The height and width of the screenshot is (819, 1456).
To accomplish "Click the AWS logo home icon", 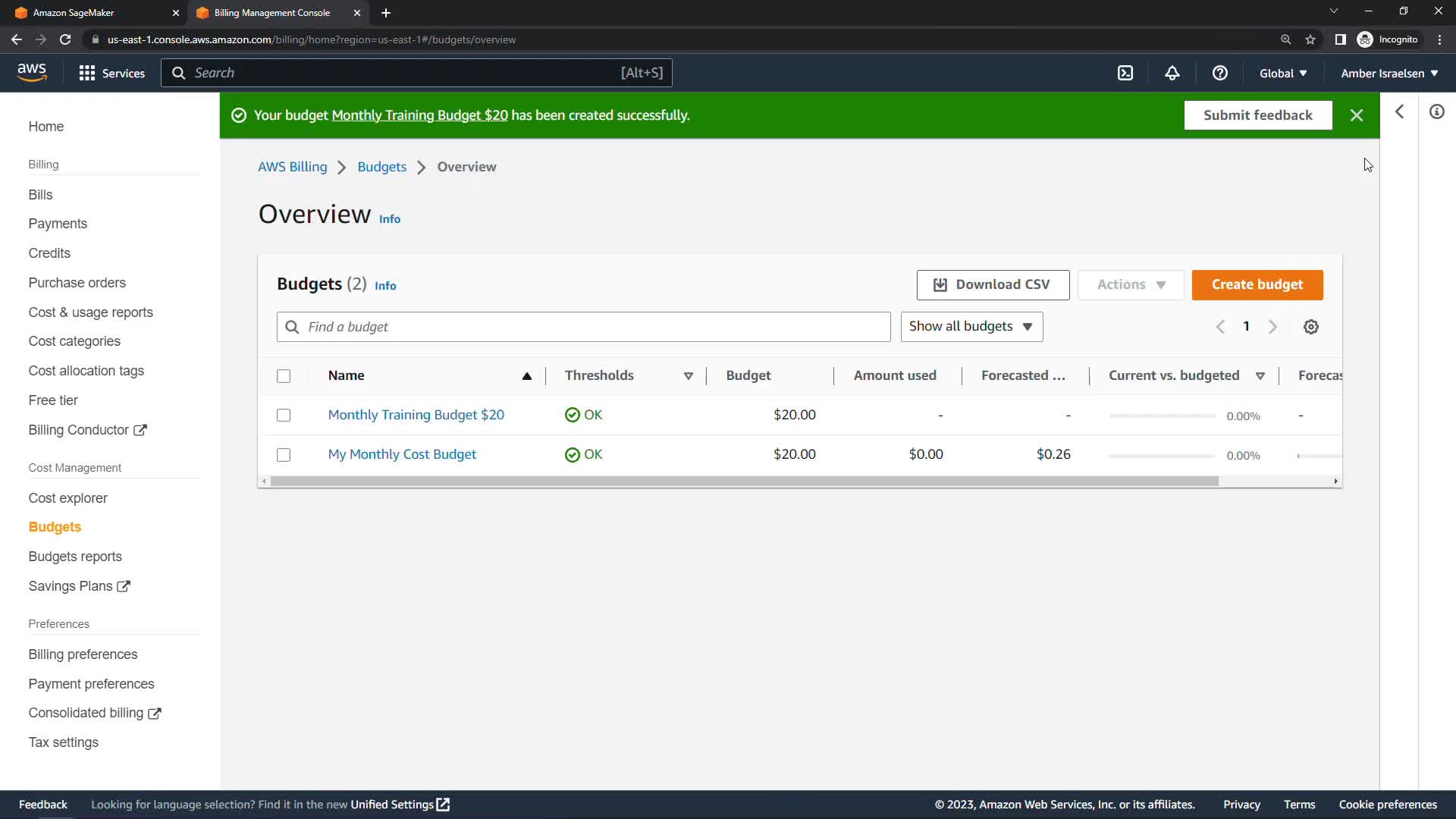I will tap(32, 73).
